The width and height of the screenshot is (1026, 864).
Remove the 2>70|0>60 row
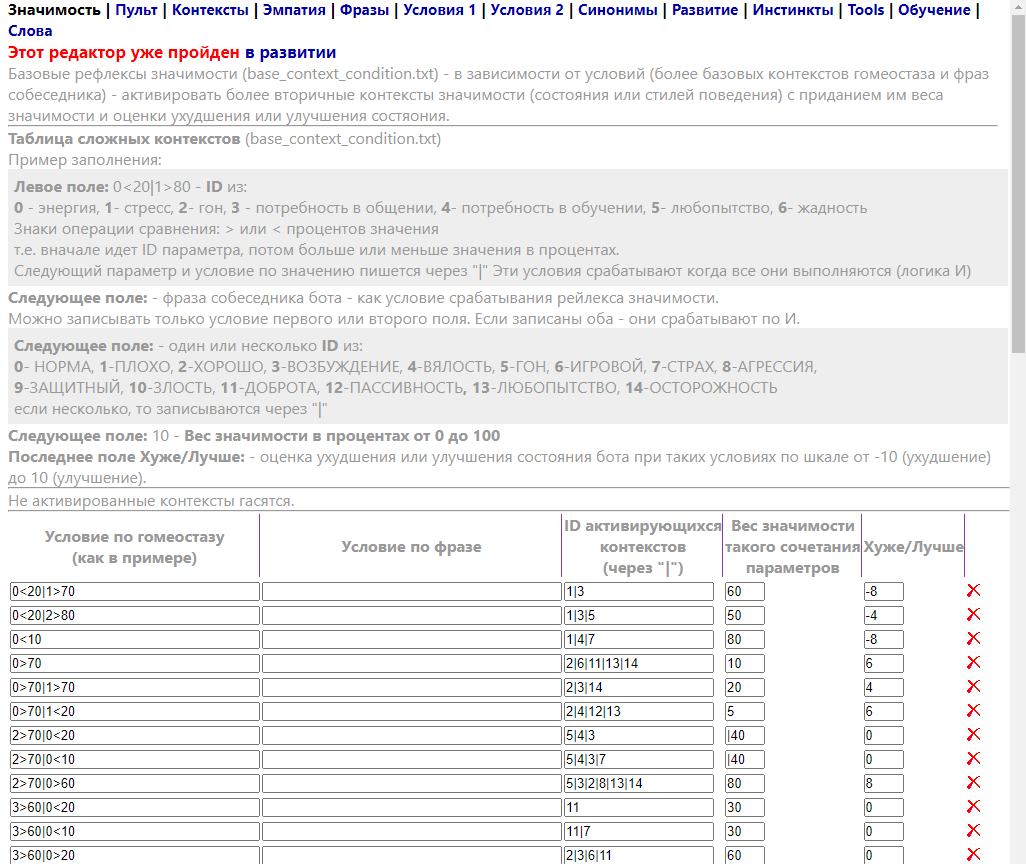click(973, 783)
